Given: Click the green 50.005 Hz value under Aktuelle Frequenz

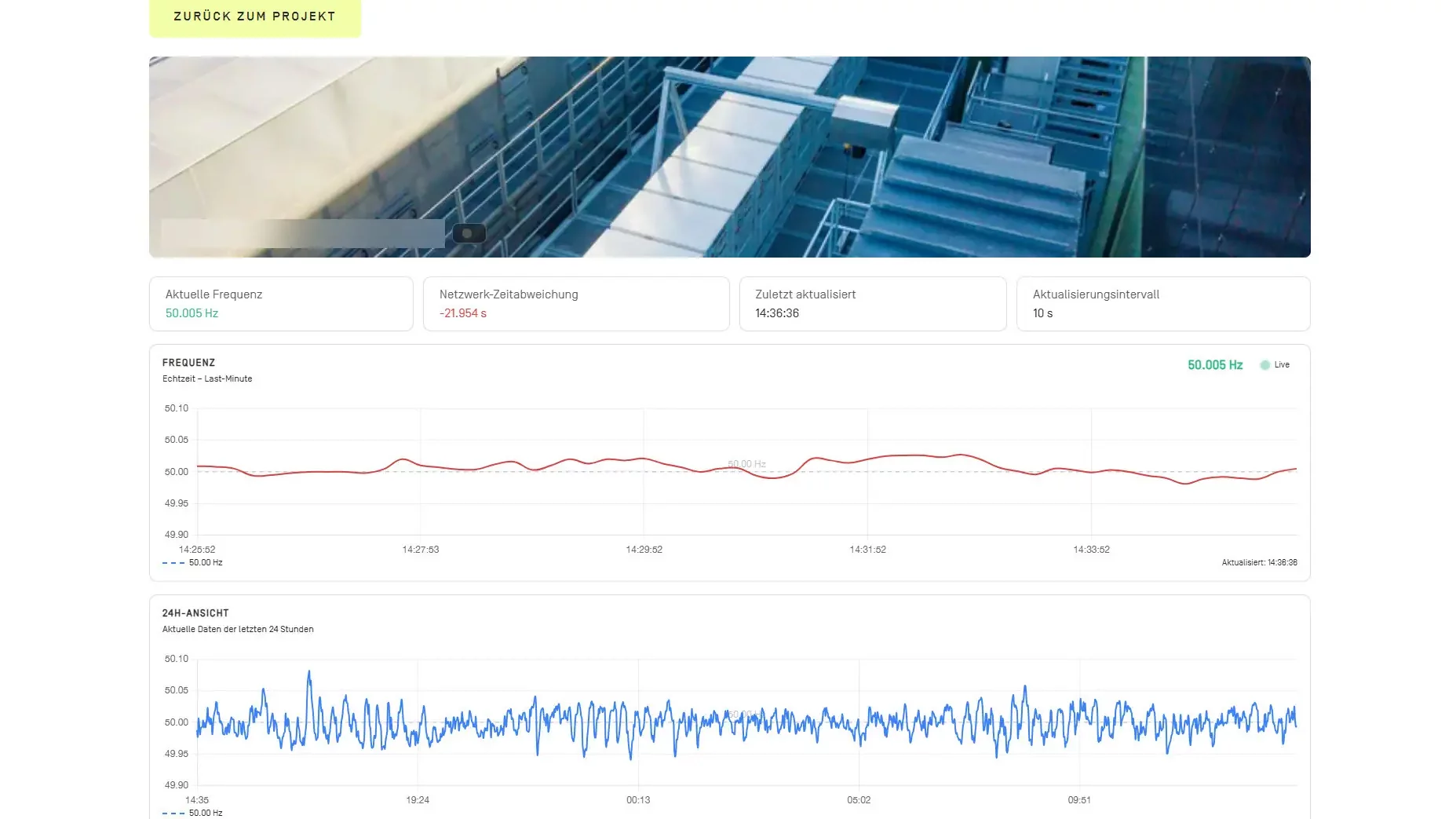Looking at the screenshot, I should tap(192, 313).
